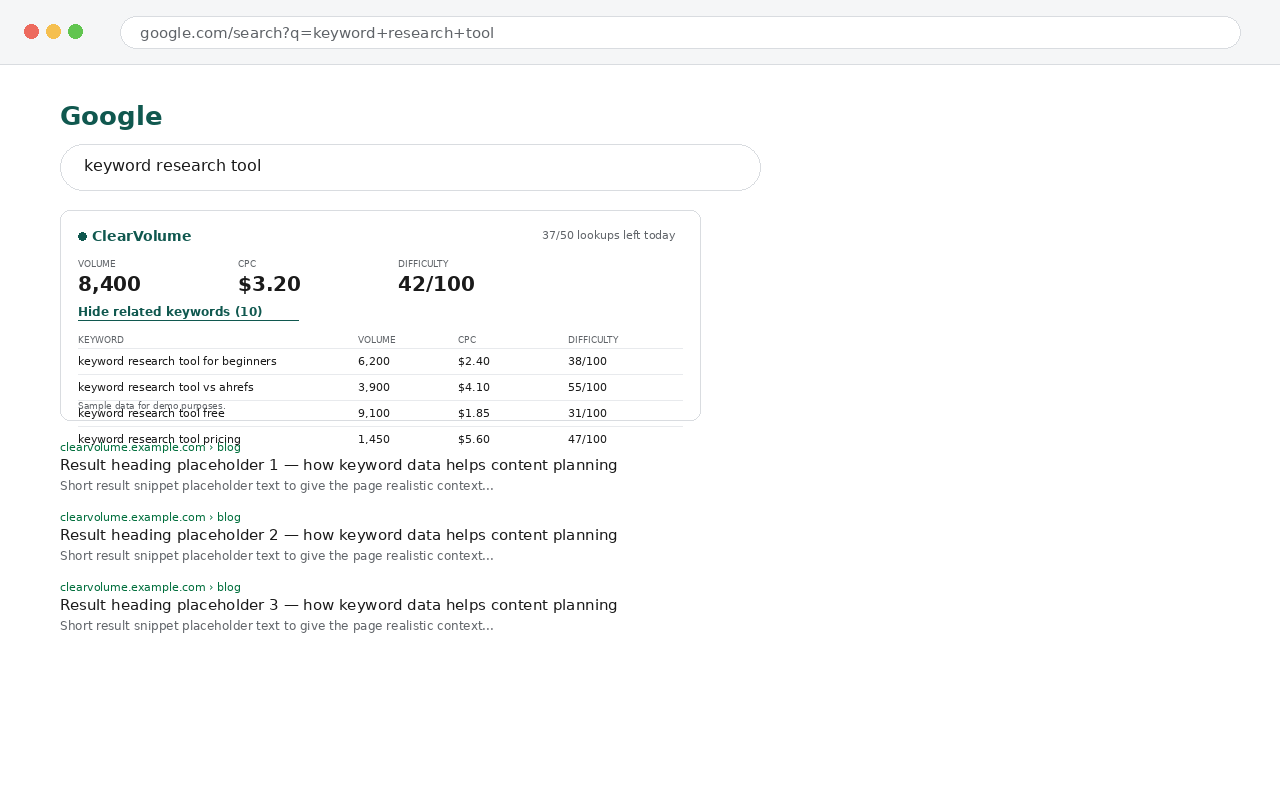
Task: Click the volume cell 9,100
Action: pos(374,414)
